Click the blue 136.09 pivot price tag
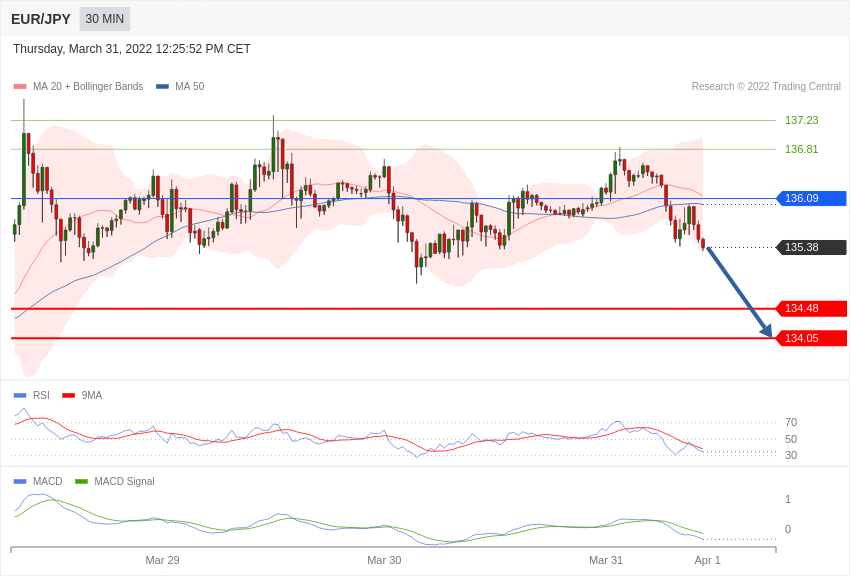 (x=812, y=198)
